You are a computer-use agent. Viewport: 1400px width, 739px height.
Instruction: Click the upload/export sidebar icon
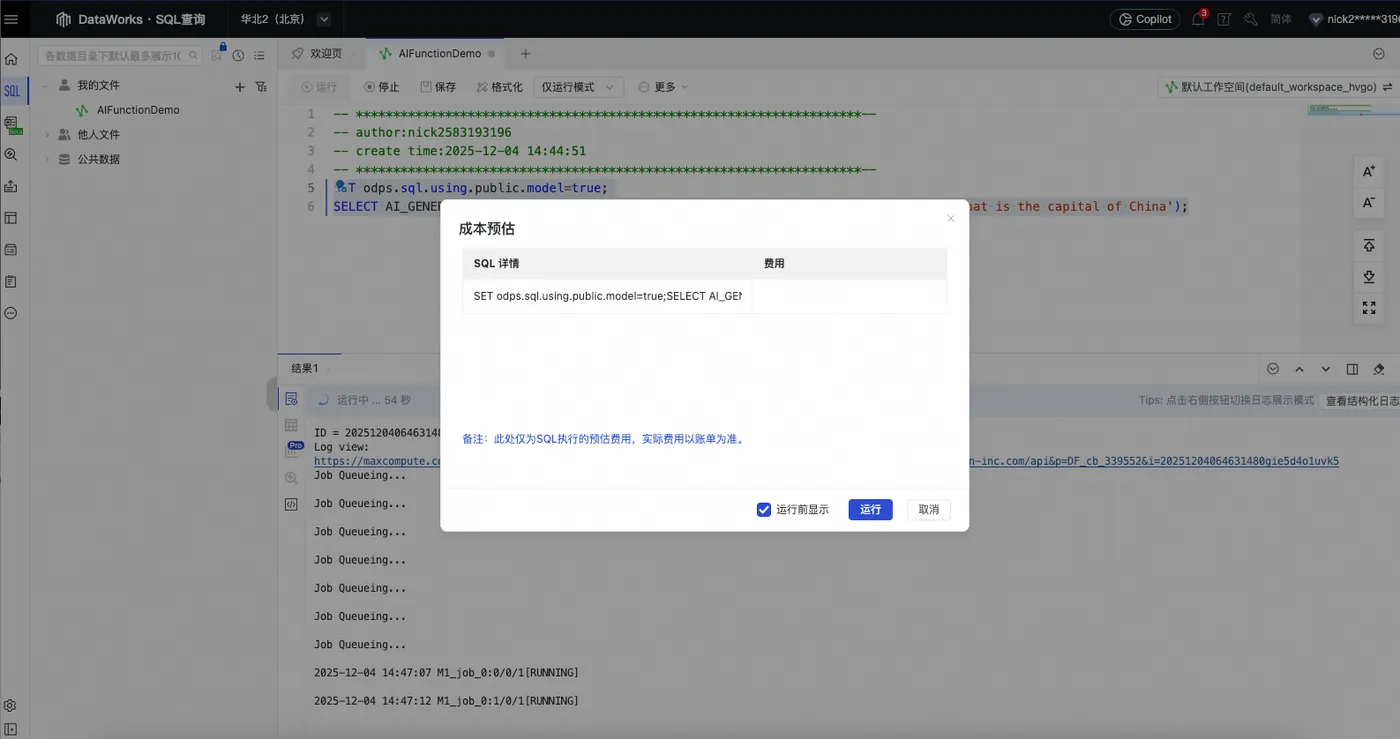click(x=11, y=186)
